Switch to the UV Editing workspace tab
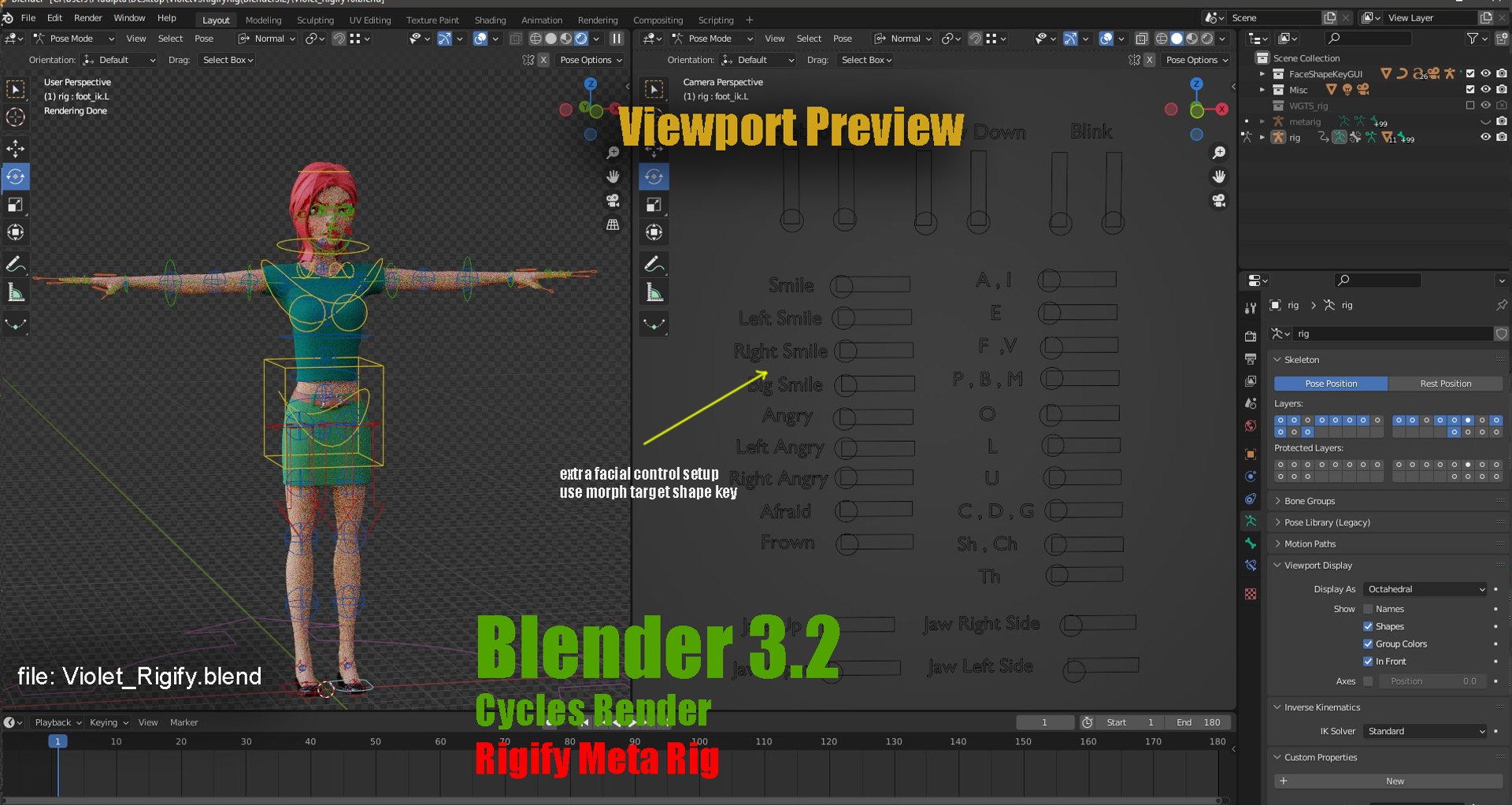The width and height of the screenshot is (1512, 805). click(370, 20)
